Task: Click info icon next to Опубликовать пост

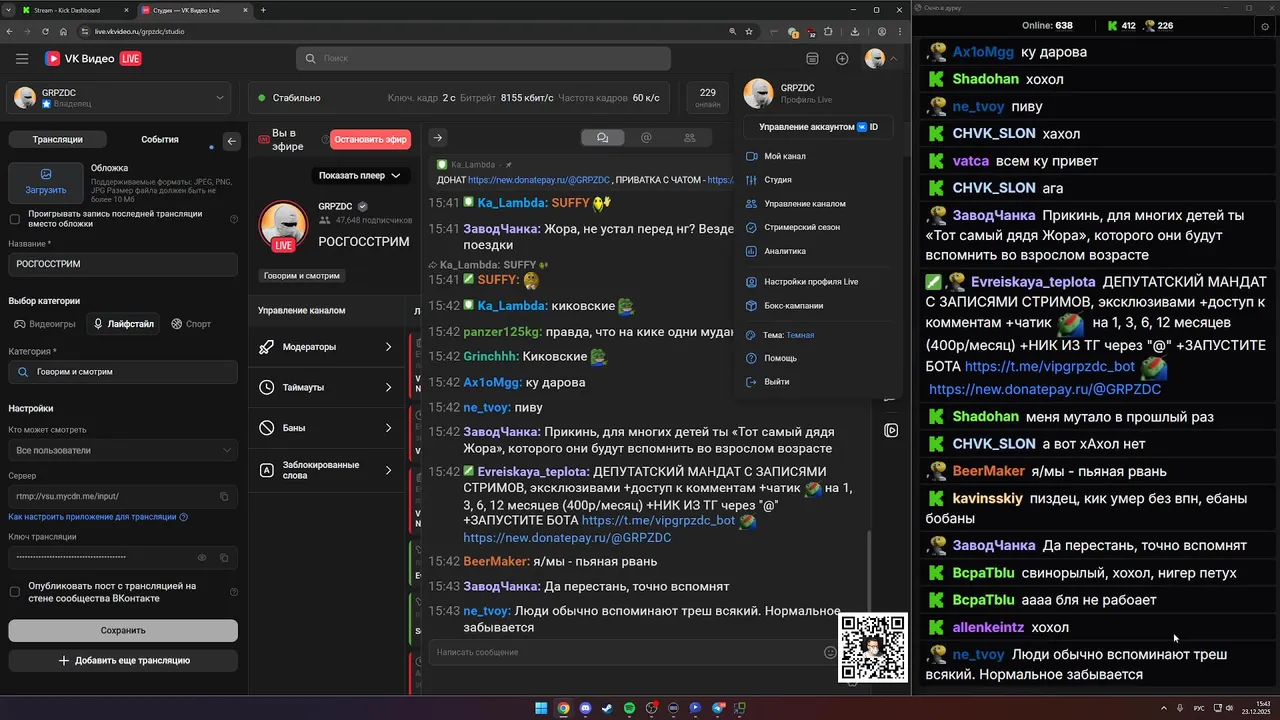Action: pos(234,592)
